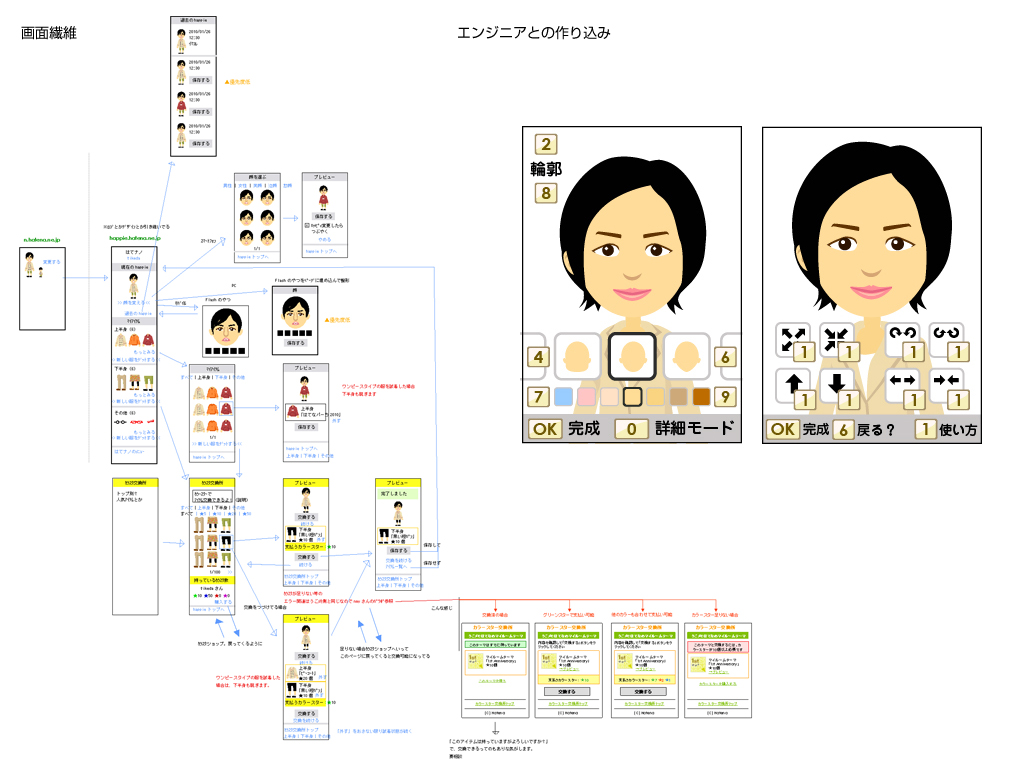Click the number 7 key beside color swatches
This screenshot has height=768, width=1024.
538,397
